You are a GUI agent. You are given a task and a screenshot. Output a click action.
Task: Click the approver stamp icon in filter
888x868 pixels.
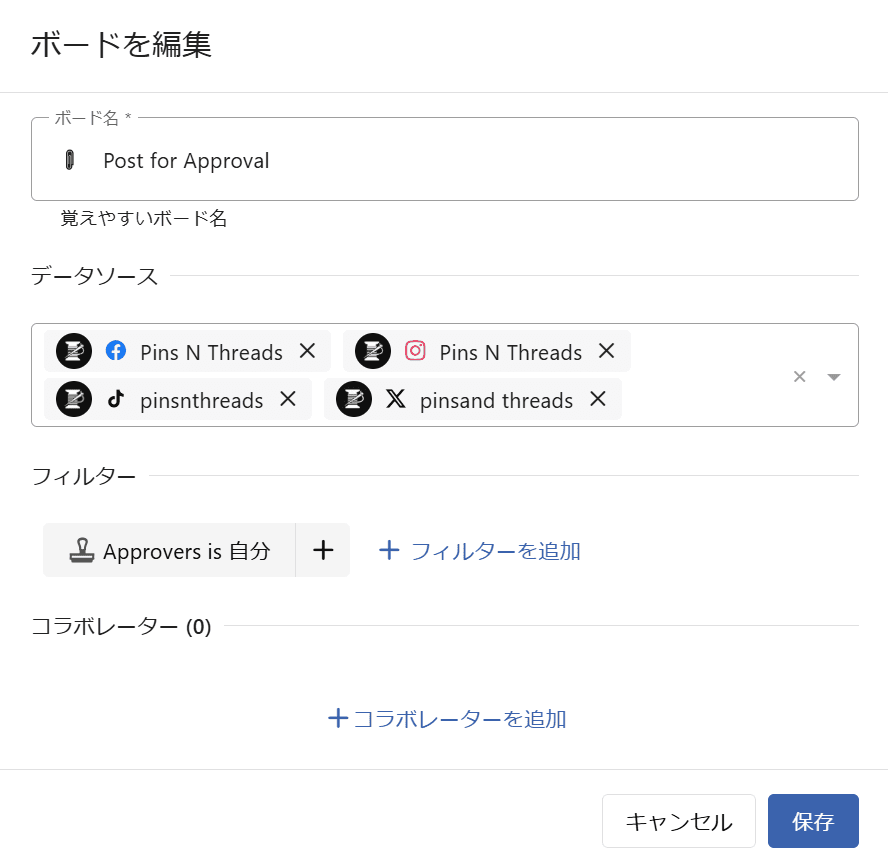[82, 550]
